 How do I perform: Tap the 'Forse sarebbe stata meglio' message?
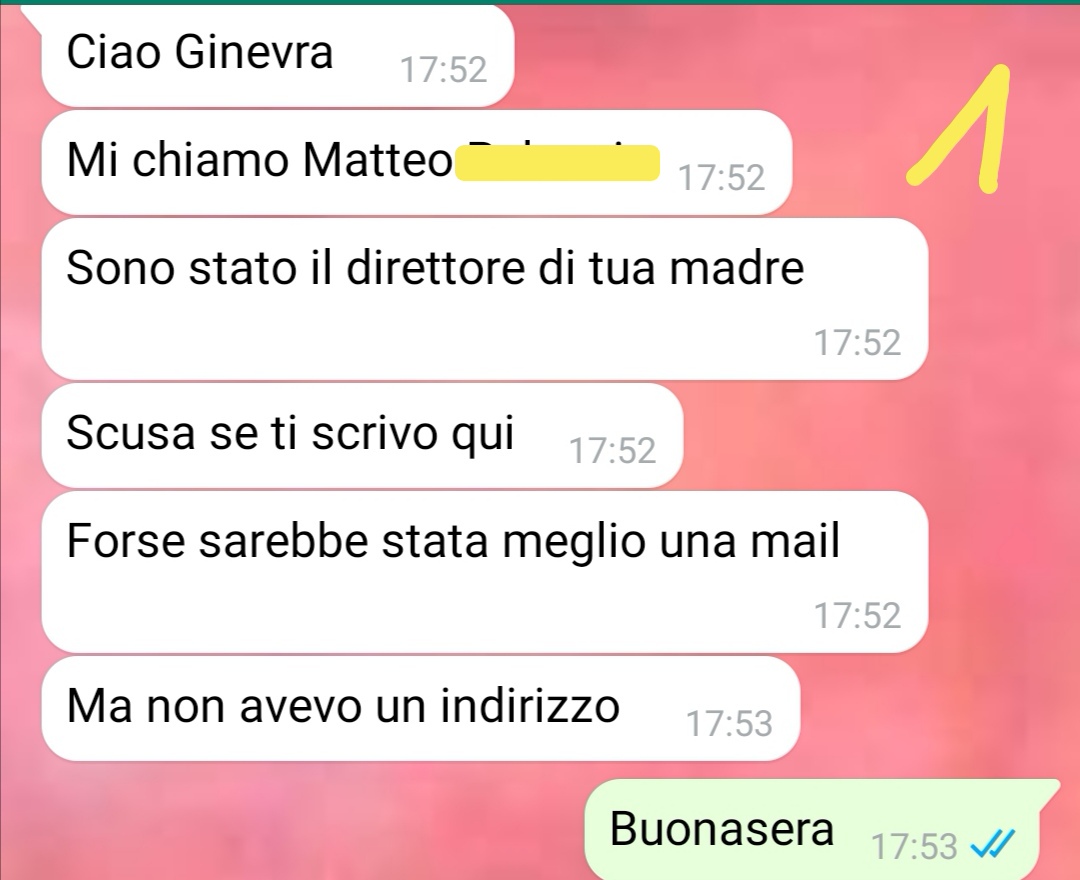(x=484, y=572)
